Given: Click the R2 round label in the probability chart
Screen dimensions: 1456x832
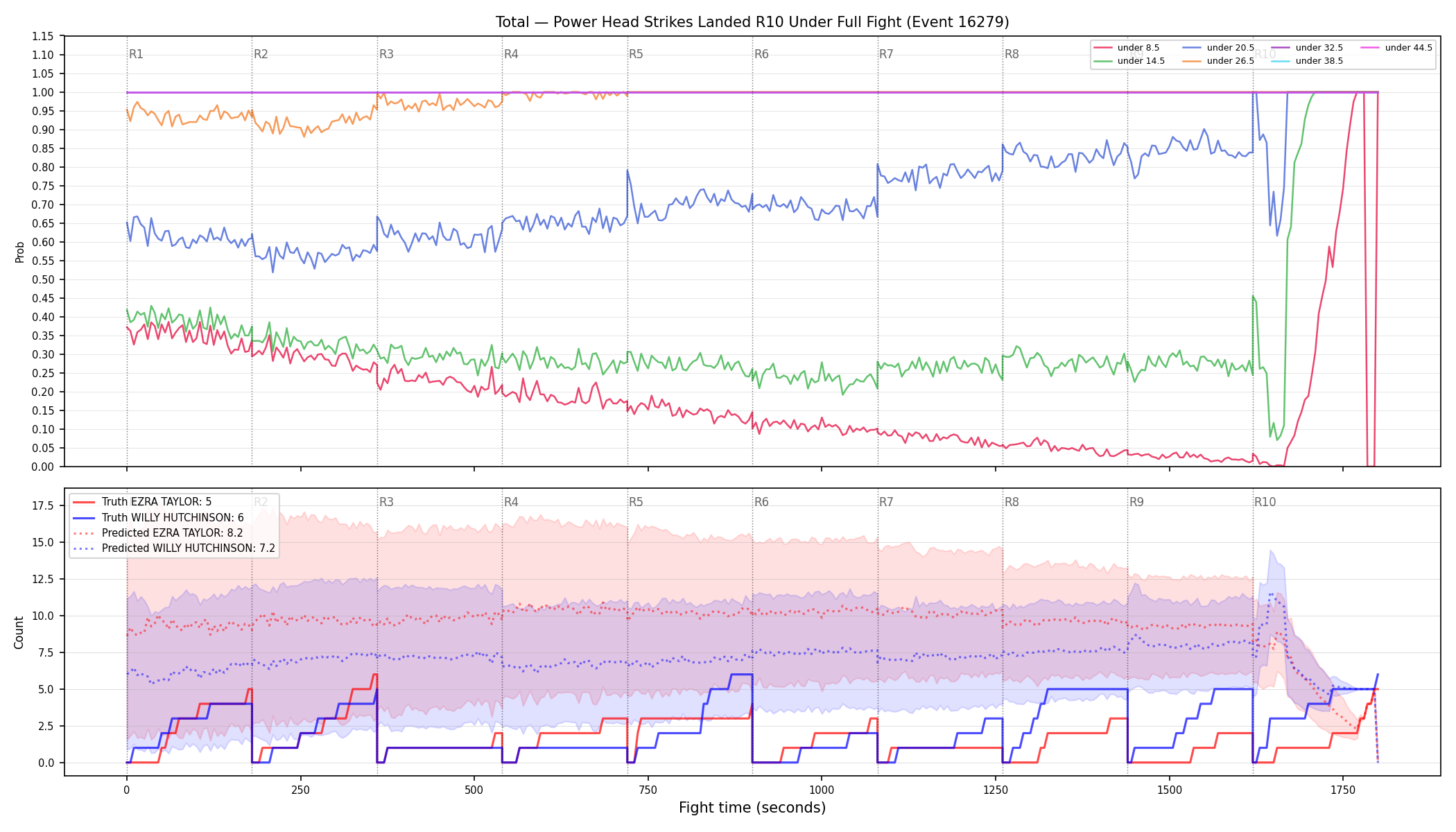Looking at the screenshot, I should coord(261,54).
